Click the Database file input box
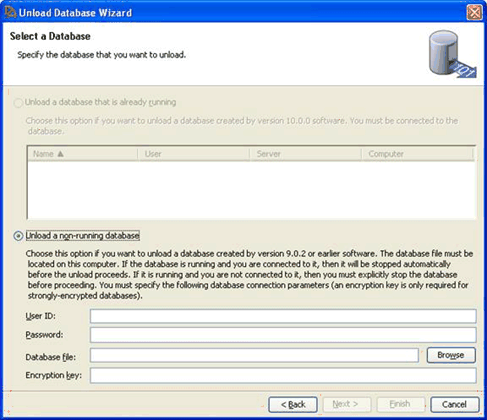Viewport: 487px width, 420px height. pyautogui.click(x=254, y=355)
